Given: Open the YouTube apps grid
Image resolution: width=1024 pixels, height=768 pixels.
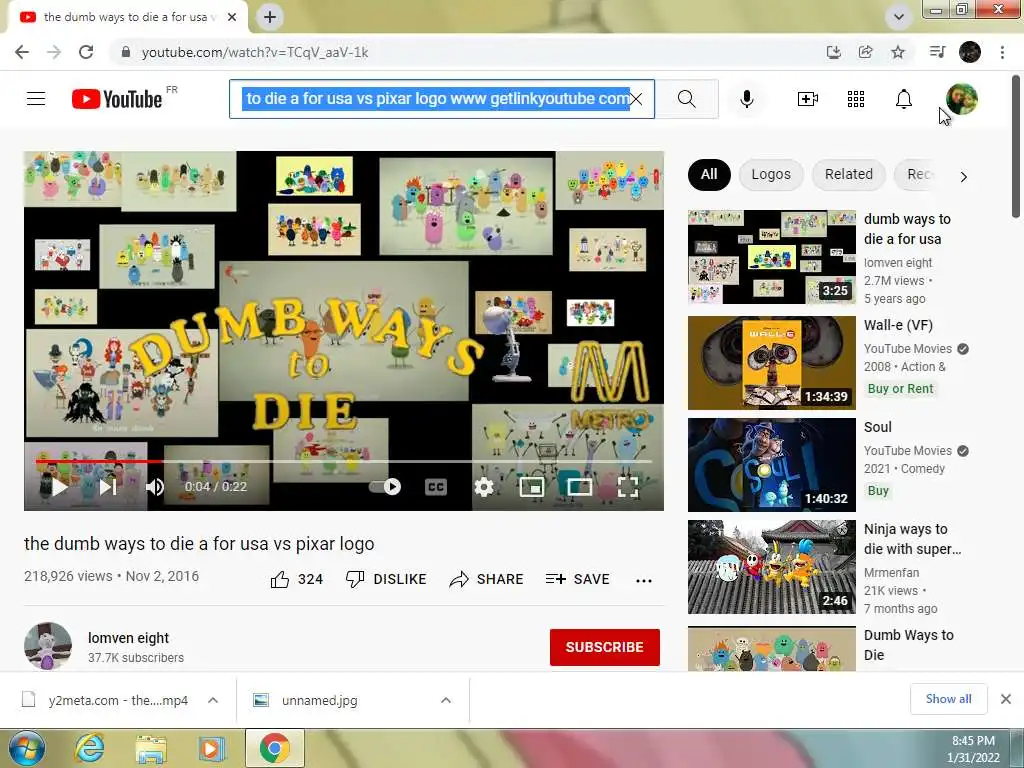Looking at the screenshot, I should pos(856,99).
